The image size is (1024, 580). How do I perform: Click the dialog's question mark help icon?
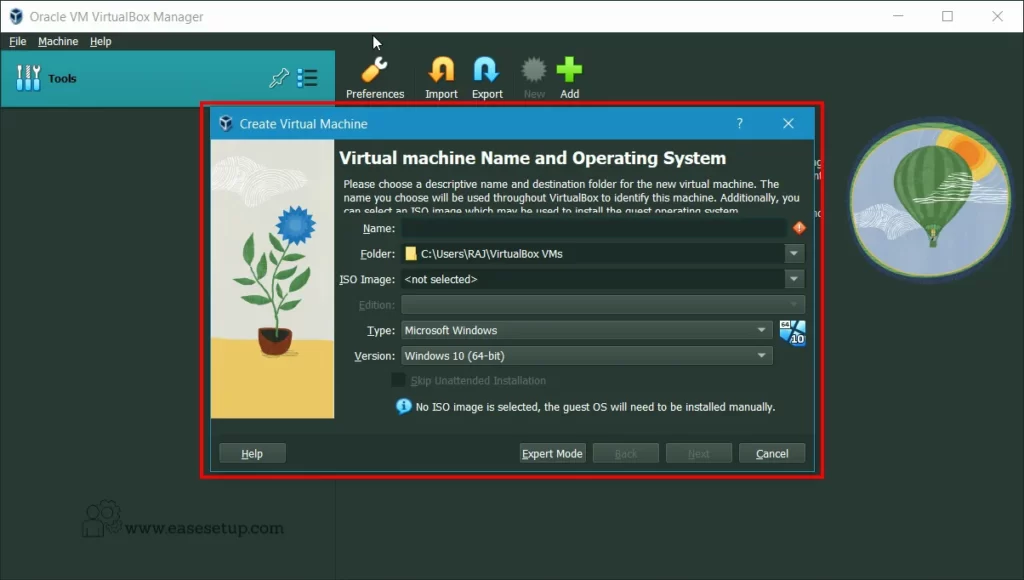coord(739,123)
